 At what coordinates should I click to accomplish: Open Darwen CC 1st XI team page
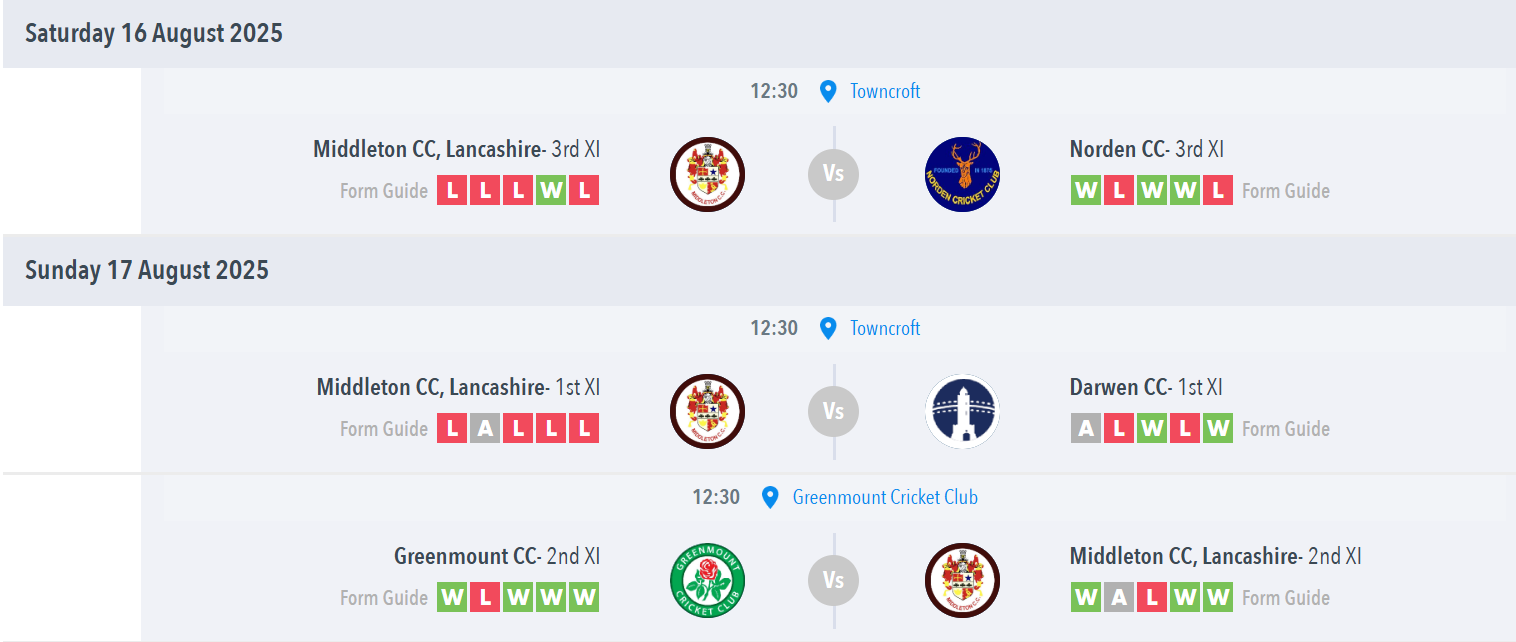tap(1146, 387)
